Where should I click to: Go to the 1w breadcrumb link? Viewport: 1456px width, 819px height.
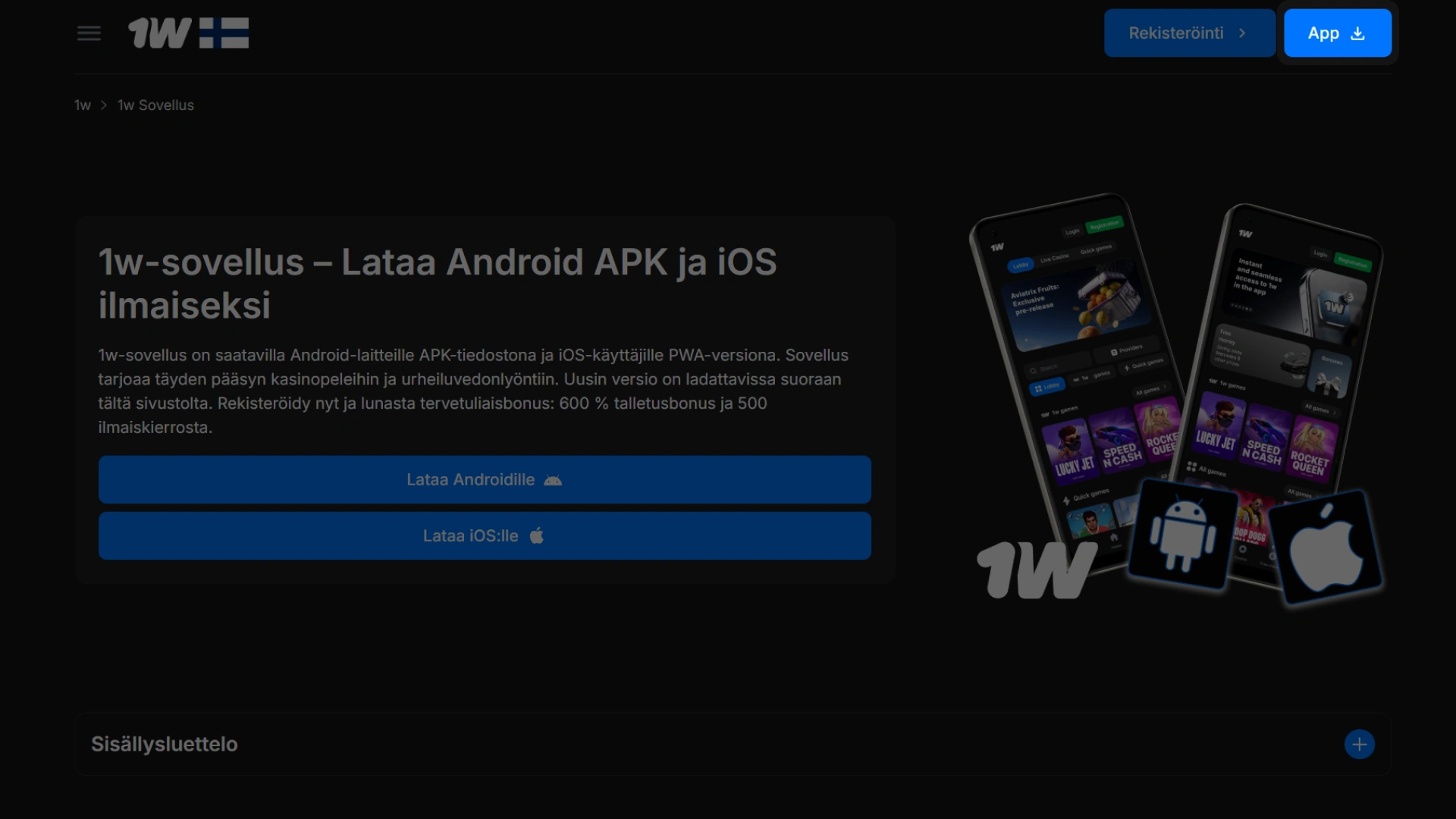83,105
